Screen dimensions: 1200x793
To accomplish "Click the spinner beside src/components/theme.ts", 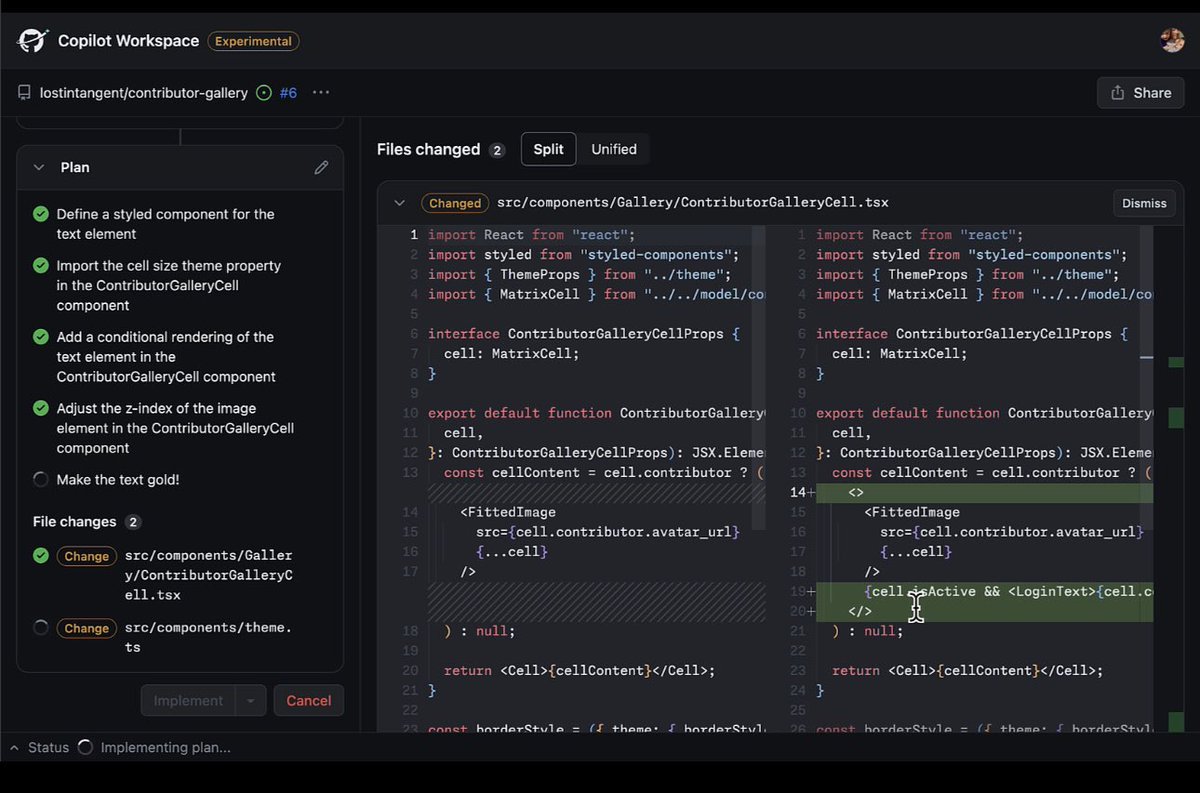I will point(41,628).
